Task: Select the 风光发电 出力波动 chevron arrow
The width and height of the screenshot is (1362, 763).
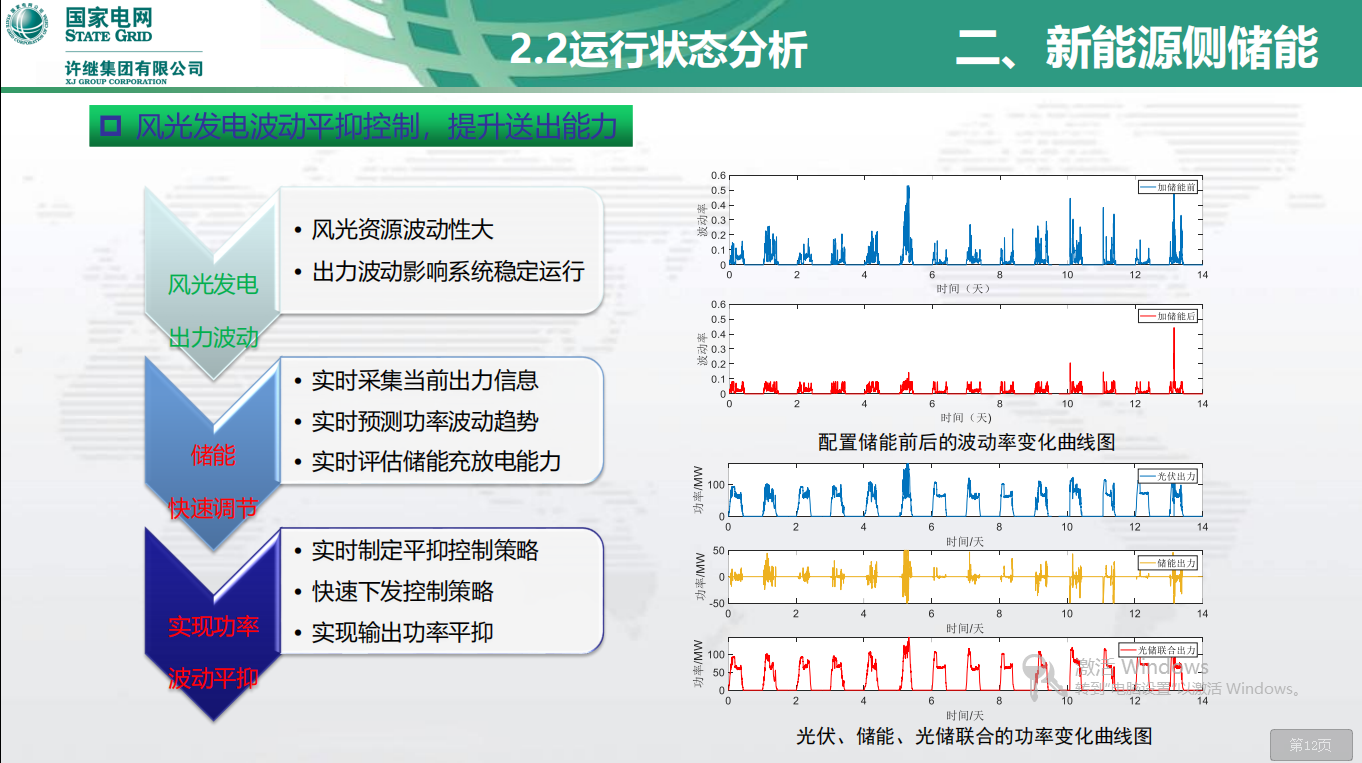Action: click(212, 285)
